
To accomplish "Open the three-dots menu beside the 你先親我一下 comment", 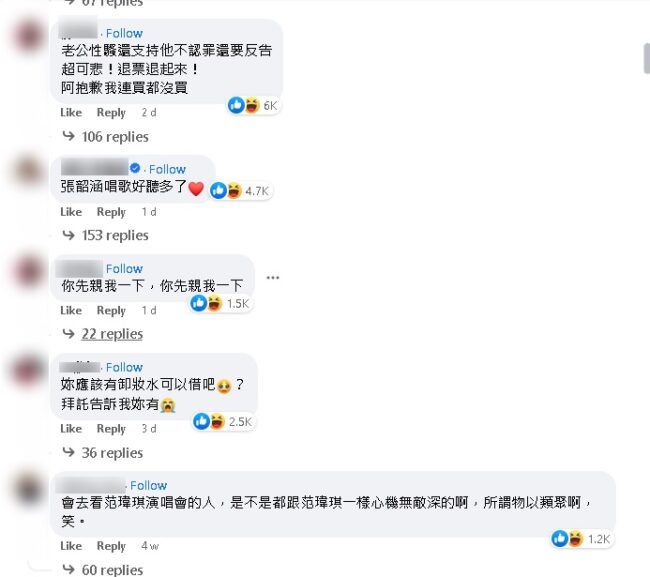I will click(273, 277).
